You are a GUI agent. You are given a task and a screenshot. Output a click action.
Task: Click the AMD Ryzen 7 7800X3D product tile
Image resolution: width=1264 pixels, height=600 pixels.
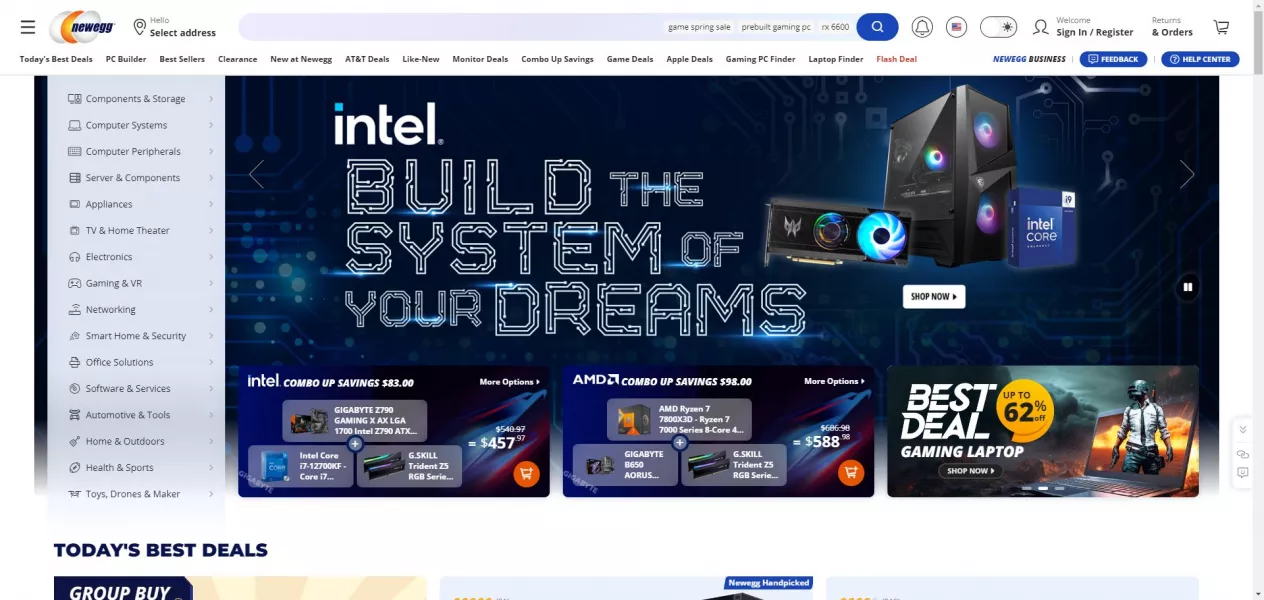click(680, 421)
